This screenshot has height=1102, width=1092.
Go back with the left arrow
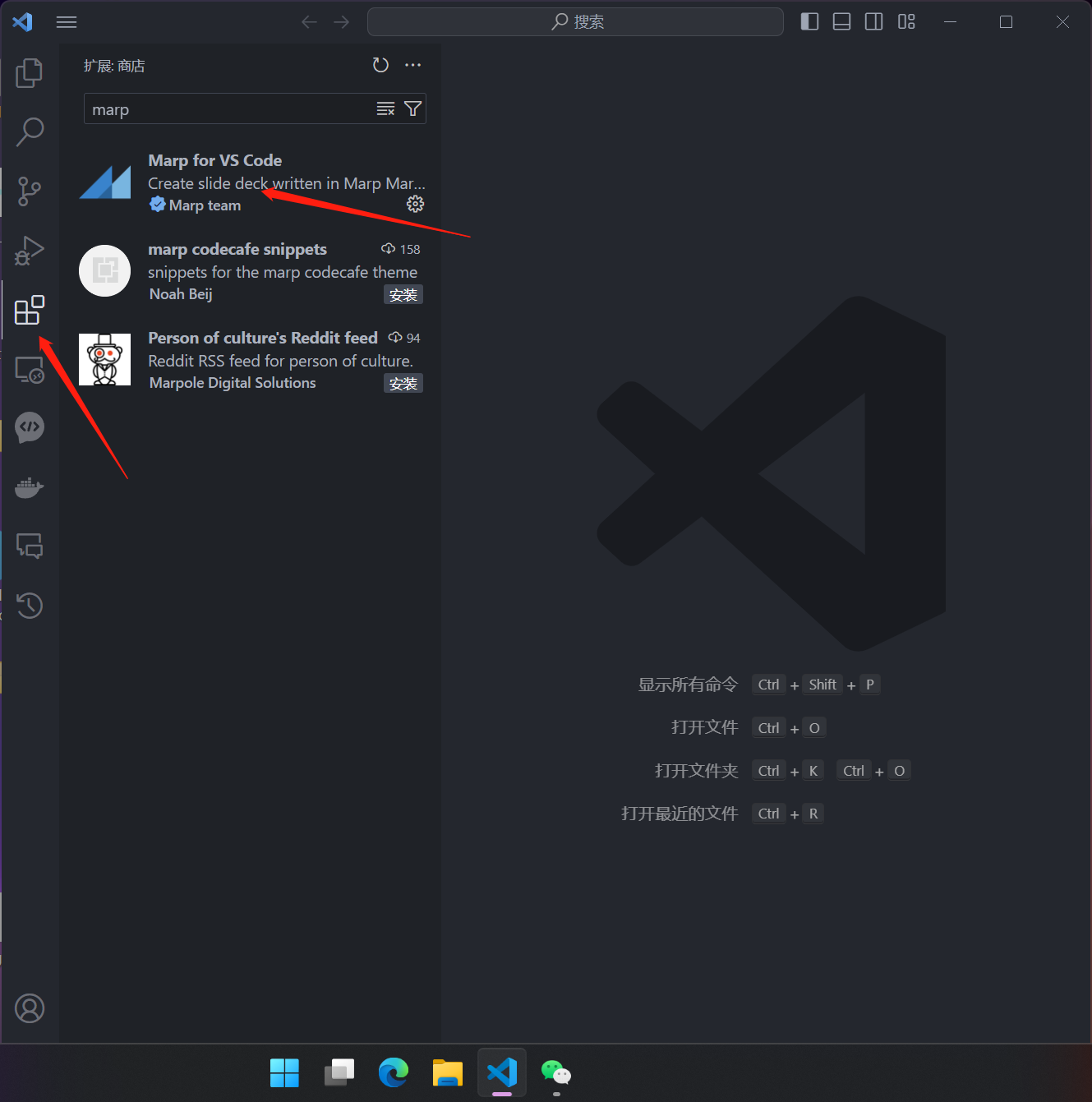point(309,22)
